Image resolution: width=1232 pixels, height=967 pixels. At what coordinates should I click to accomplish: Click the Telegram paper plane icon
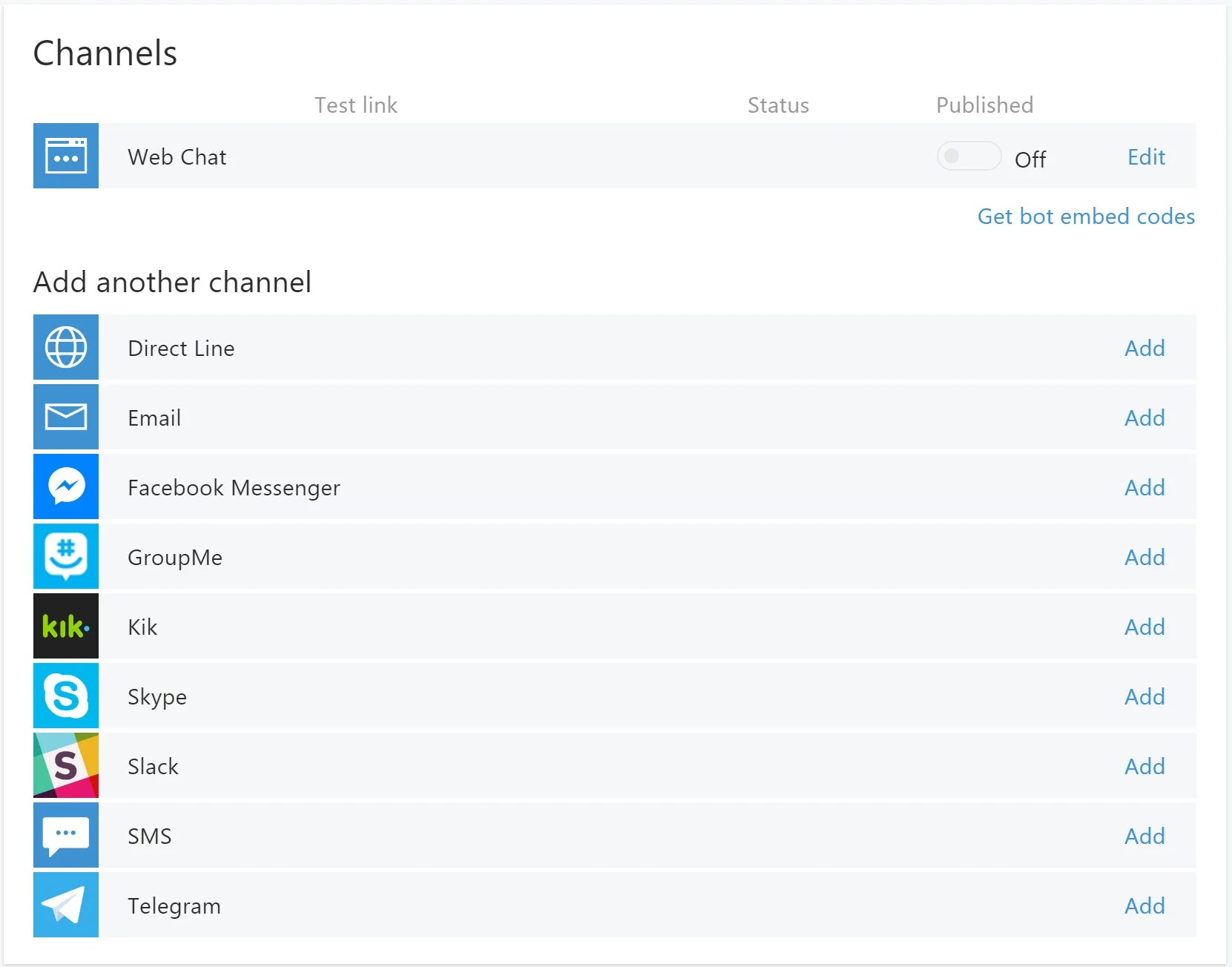[66, 905]
